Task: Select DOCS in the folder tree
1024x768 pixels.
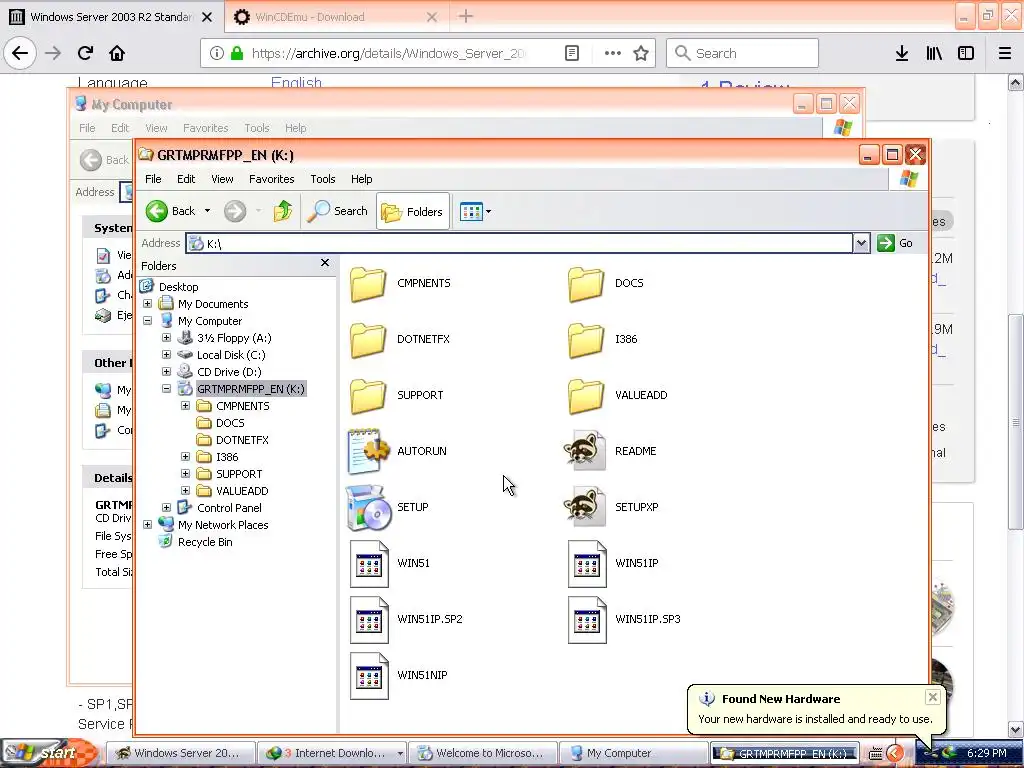Action: [x=230, y=423]
